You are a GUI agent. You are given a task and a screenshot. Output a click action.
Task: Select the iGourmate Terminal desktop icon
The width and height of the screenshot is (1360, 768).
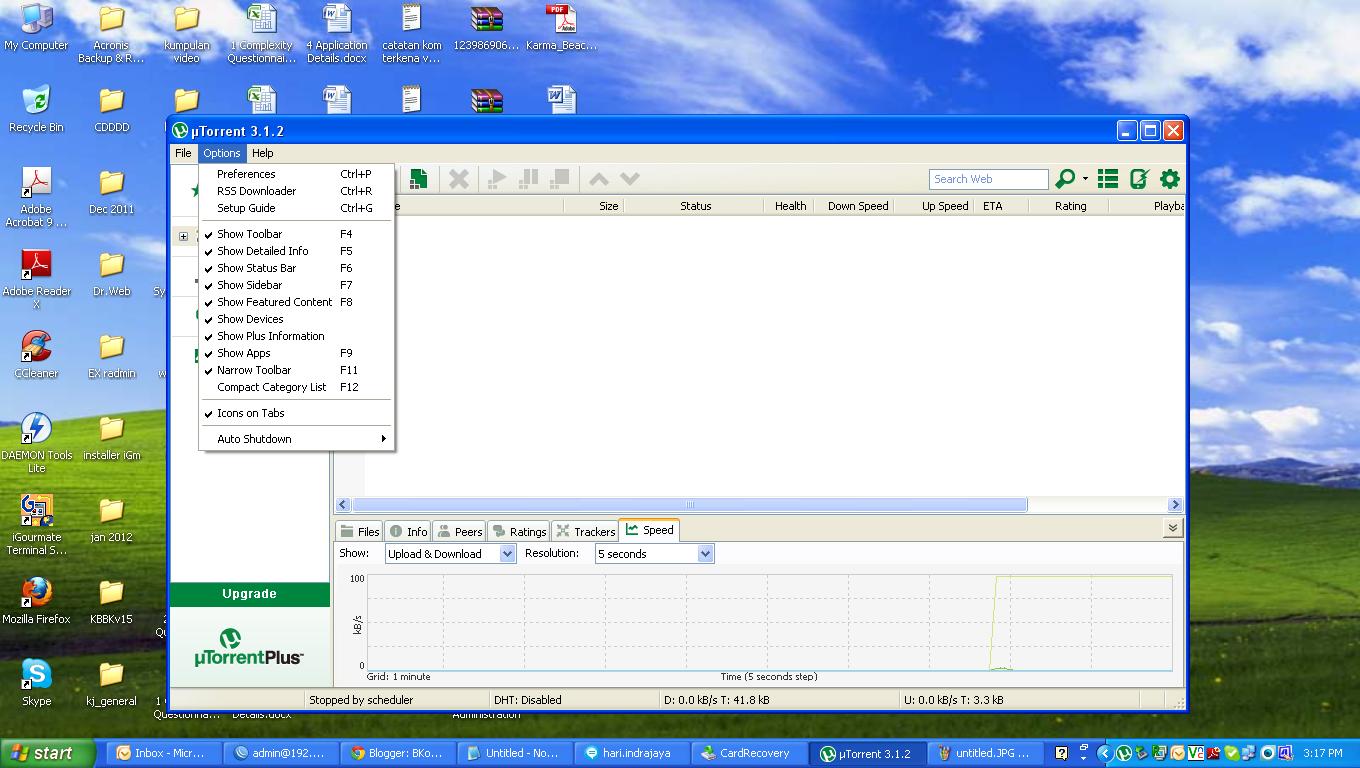tap(36, 526)
